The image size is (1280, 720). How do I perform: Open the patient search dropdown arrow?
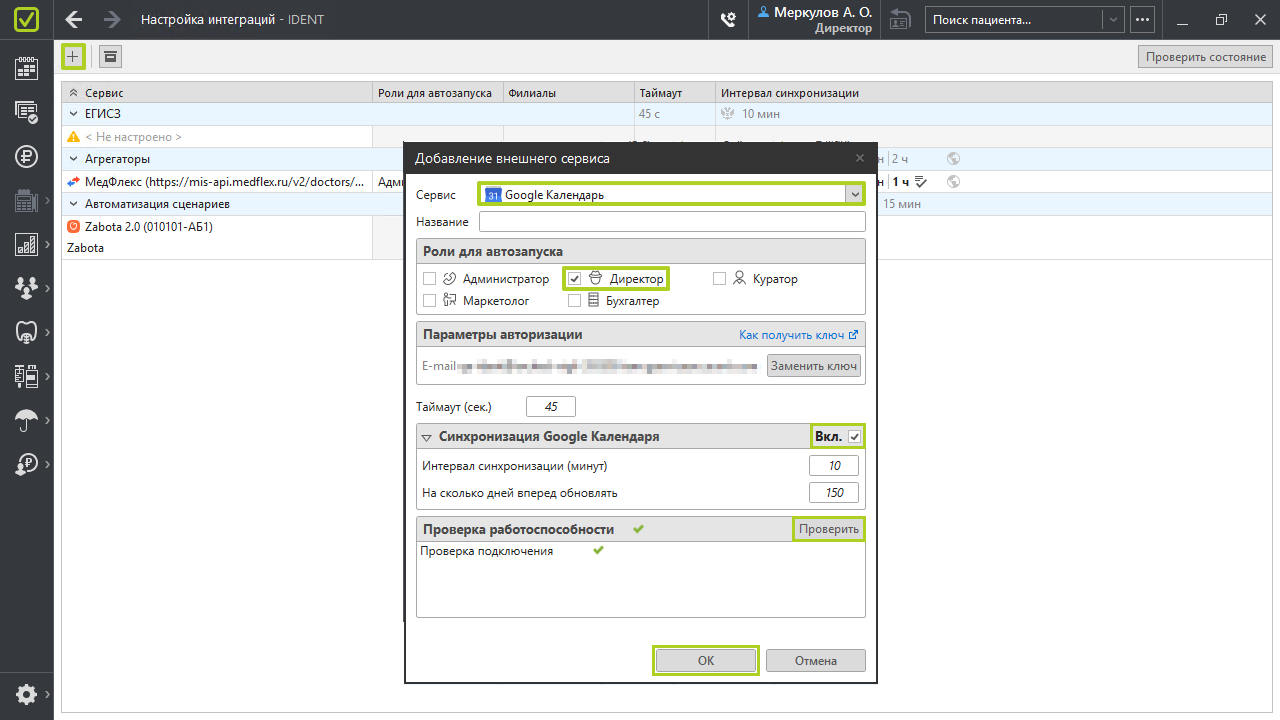point(1113,19)
